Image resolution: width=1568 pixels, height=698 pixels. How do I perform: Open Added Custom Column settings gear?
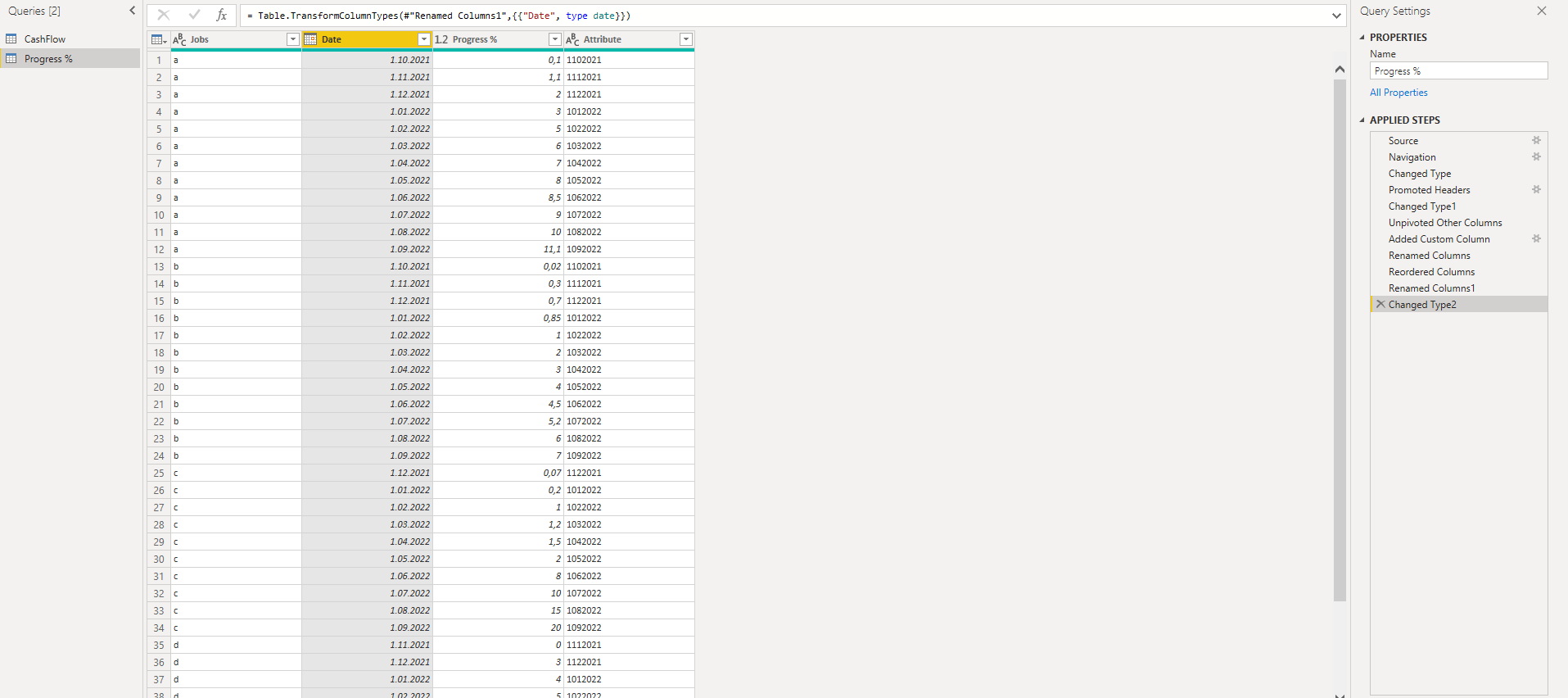point(1536,238)
